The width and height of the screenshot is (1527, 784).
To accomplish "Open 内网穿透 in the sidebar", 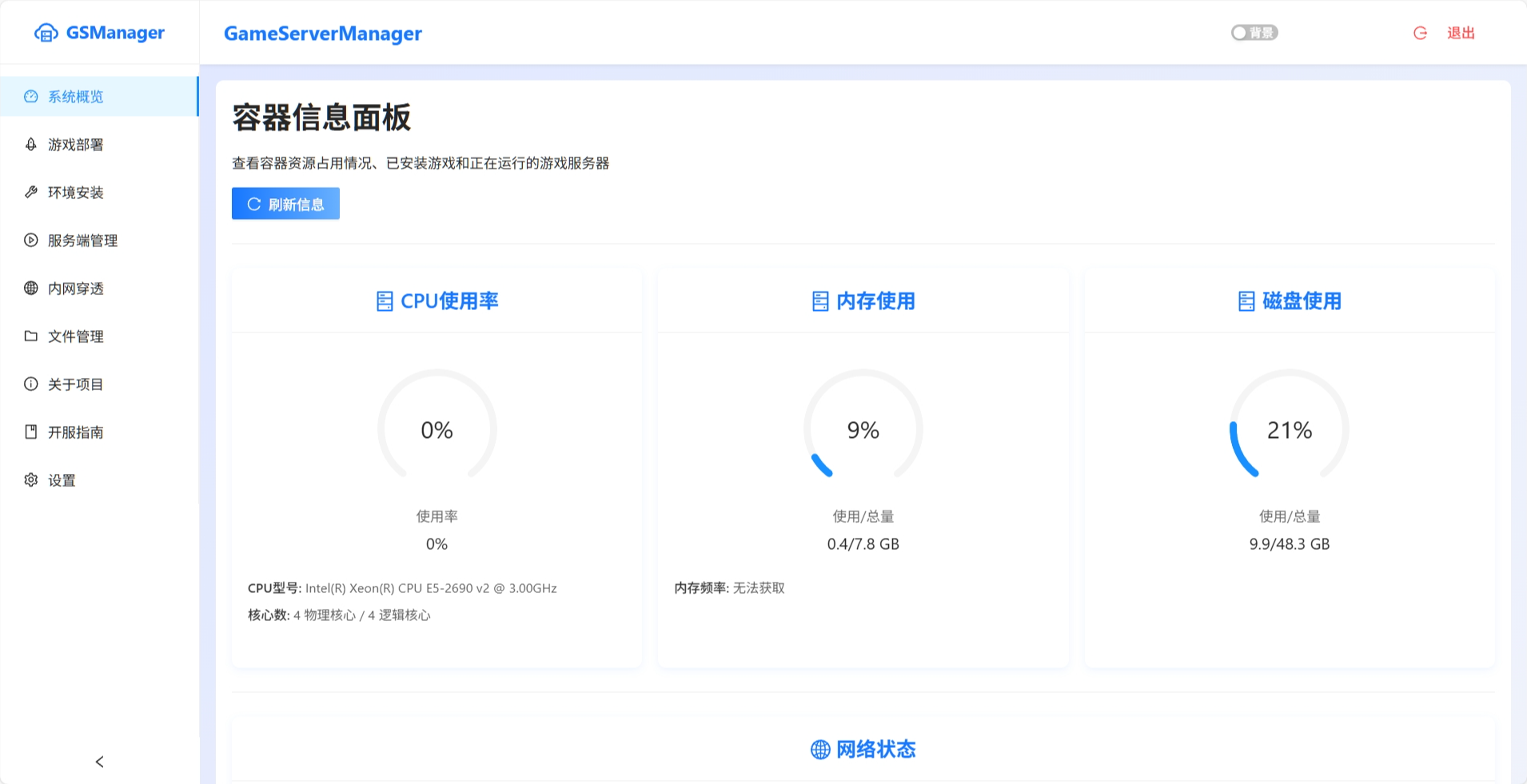I will click(99, 289).
